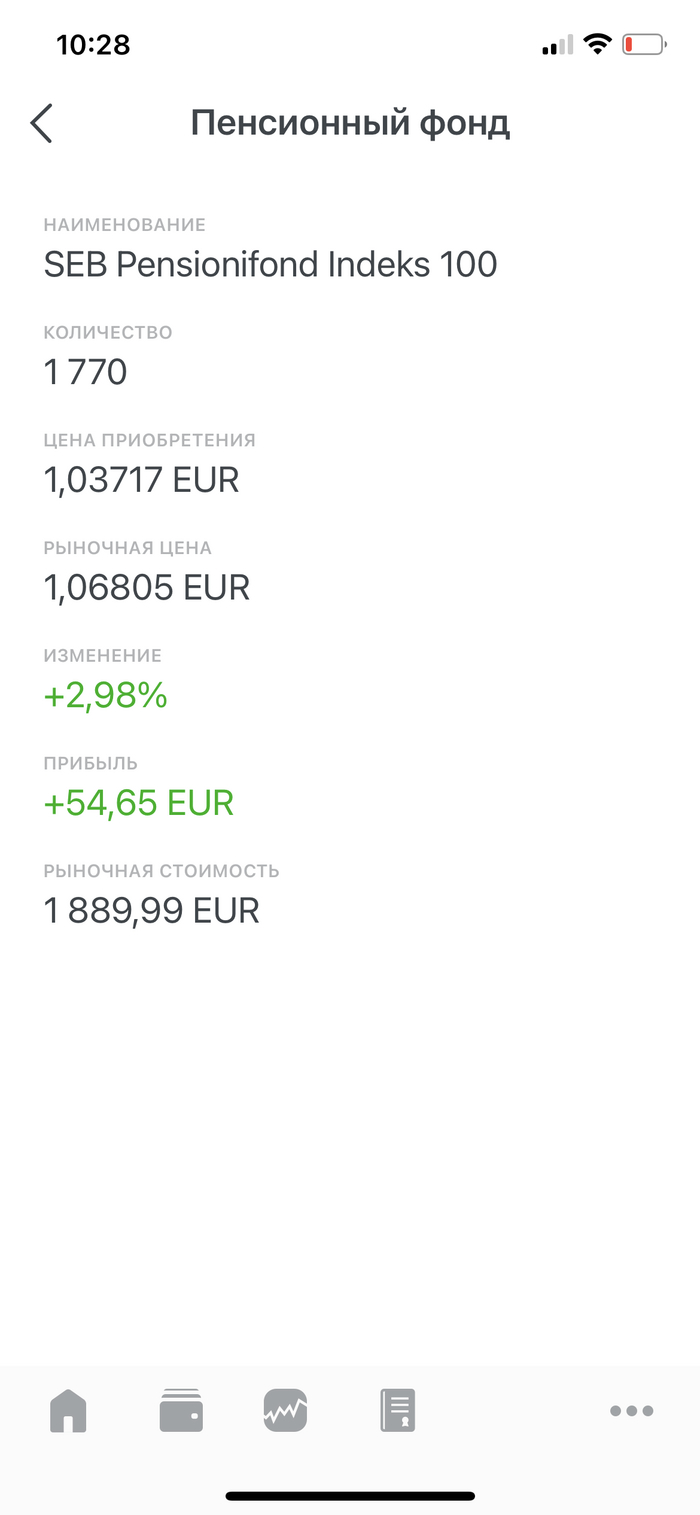
Task: Tap the Пенсионный фонд page title
Action: click(x=350, y=123)
